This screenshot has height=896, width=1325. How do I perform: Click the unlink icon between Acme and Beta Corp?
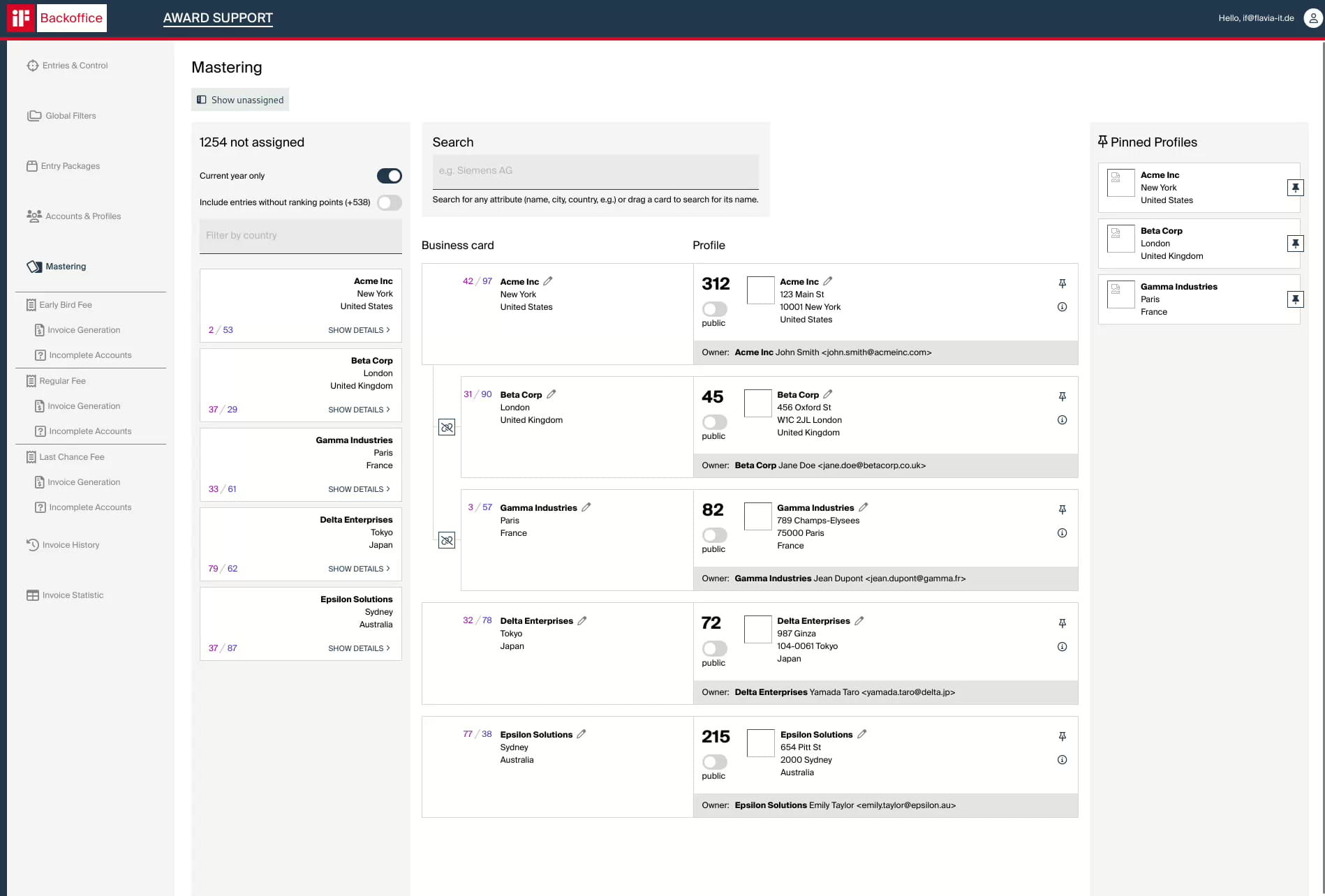click(447, 427)
